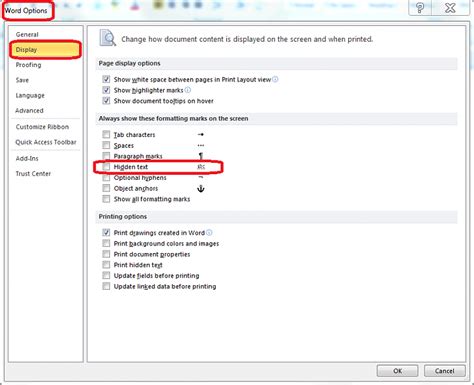The width and height of the screenshot is (474, 385).
Task: Select the Quick Access Toolbar category
Action: click(46, 142)
